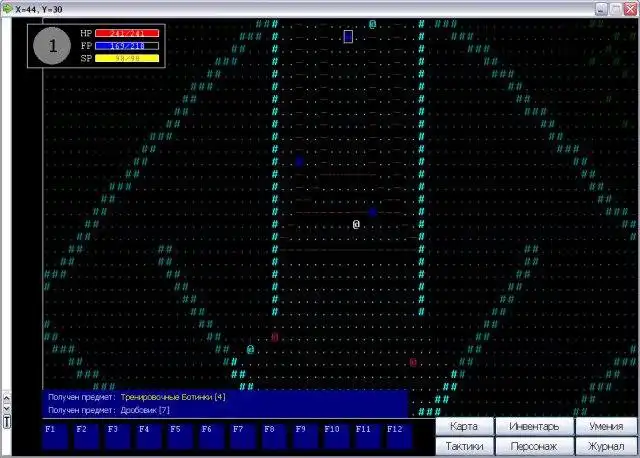The image size is (640, 458).
Task: Click the teal @ NPC near bottom-left wall
Action: [250, 349]
